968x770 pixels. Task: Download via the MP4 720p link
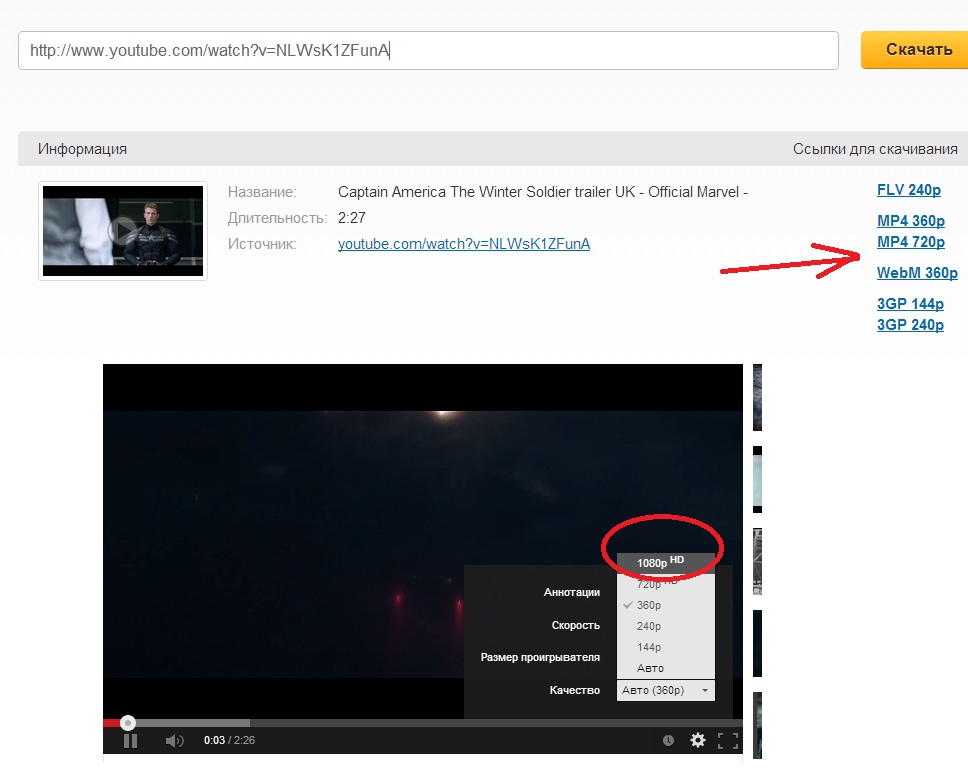click(x=910, y=242)
